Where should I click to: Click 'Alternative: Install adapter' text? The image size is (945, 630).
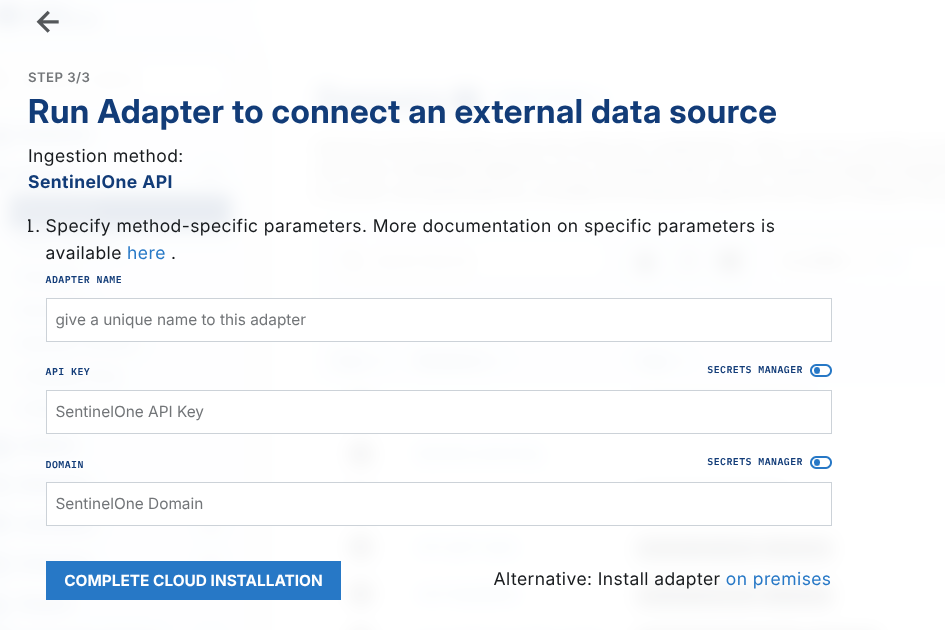click(x=606, y=579)
